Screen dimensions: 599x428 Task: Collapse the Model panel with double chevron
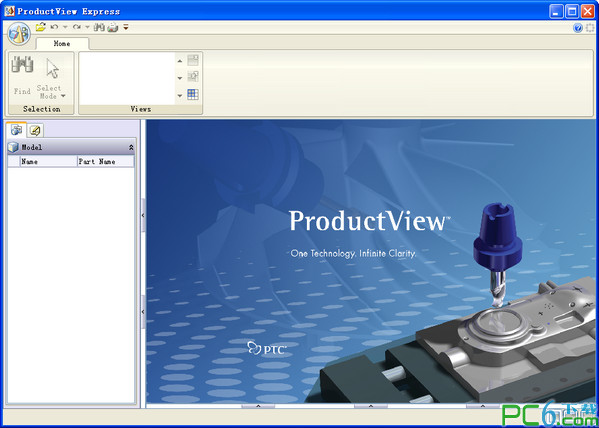(x=131, y=147)
